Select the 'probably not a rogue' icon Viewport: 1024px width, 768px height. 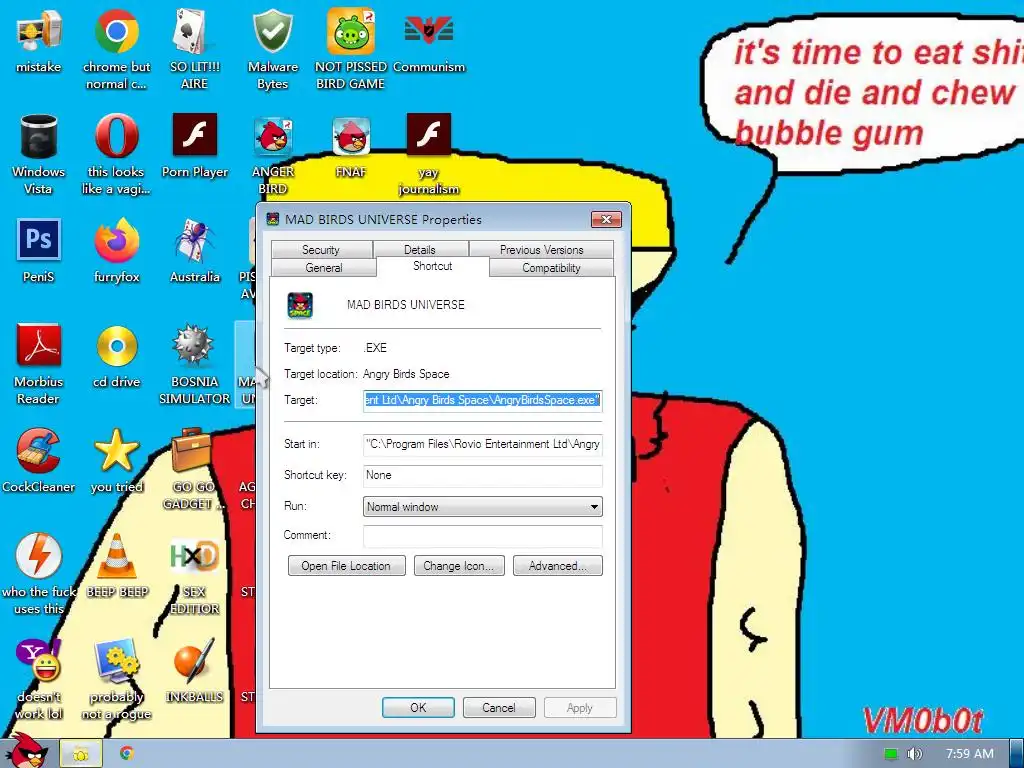tap(116, 679)
